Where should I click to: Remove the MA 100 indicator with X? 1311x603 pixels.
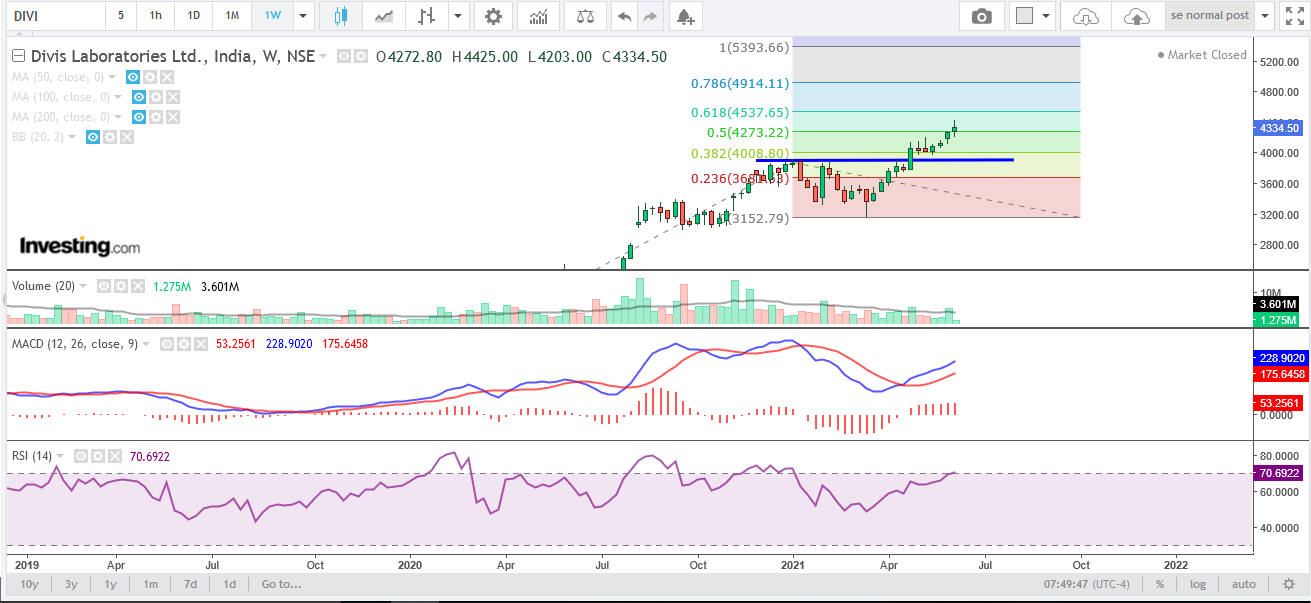tap(172, 97)
